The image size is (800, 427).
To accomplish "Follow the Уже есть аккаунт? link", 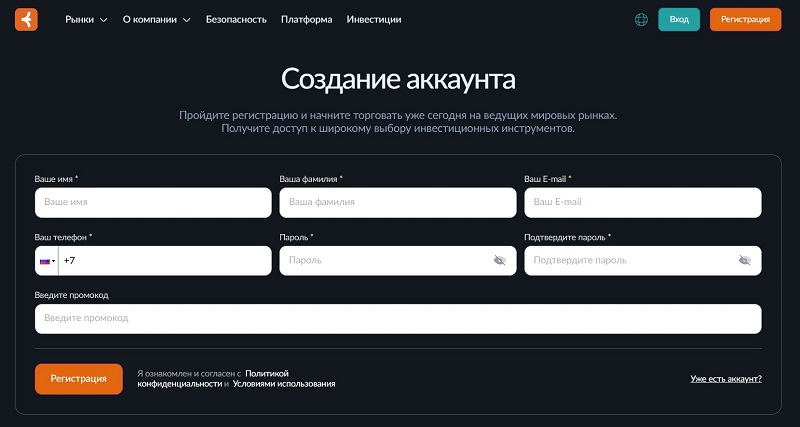I will coord(726,379).
